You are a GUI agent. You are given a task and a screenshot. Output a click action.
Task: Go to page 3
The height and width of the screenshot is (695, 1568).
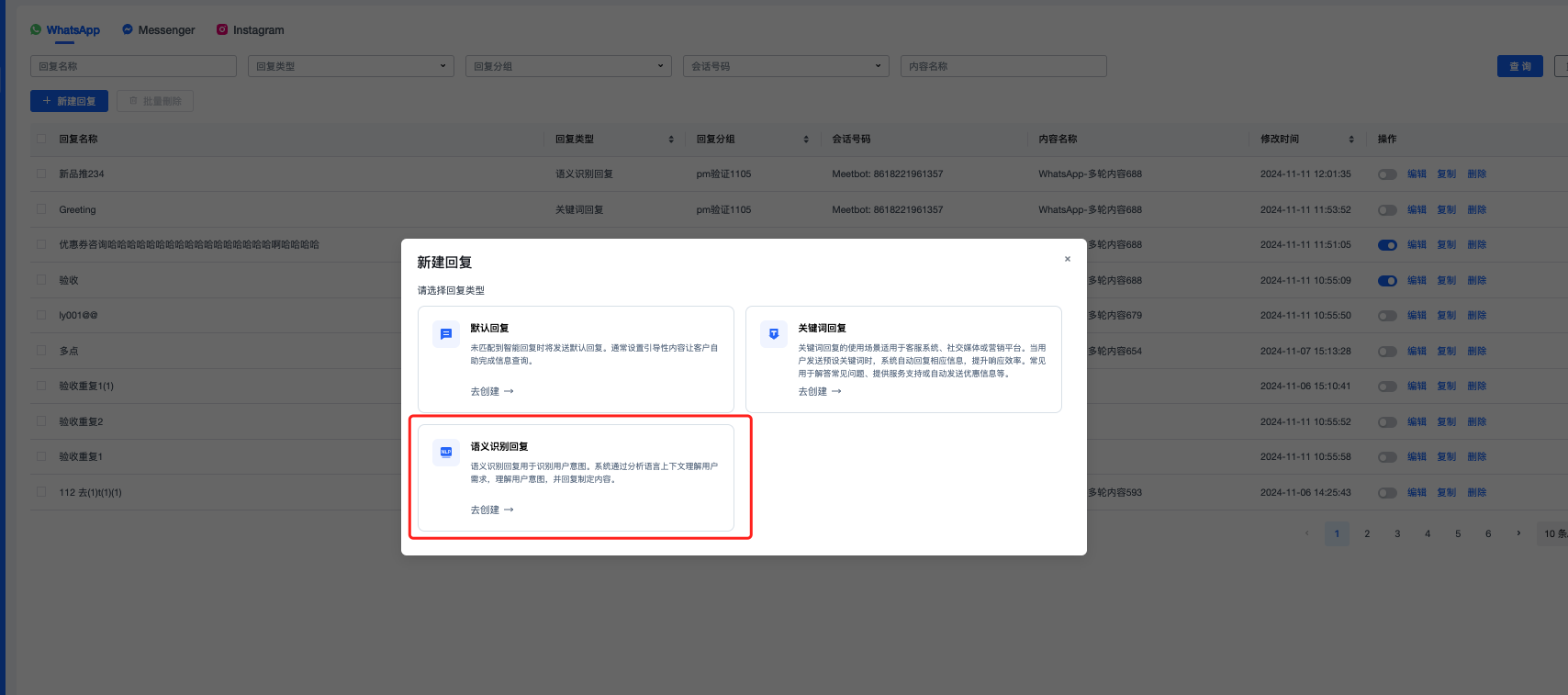coord(1397,533)
